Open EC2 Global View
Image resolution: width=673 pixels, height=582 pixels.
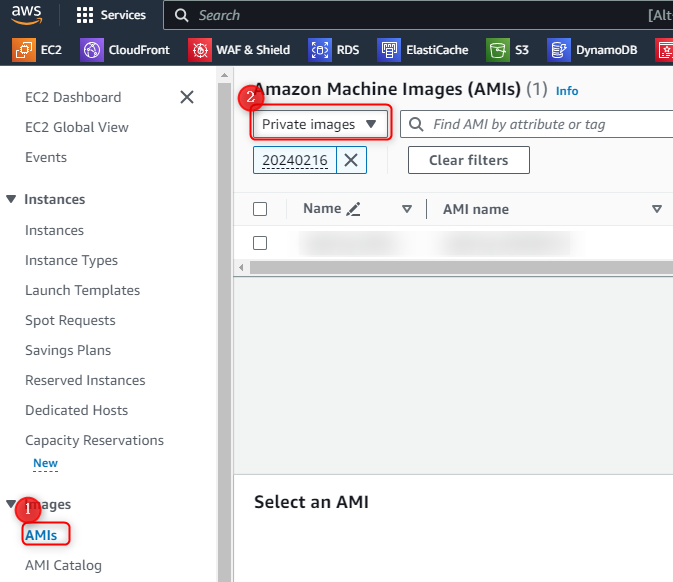click(77, 127)
